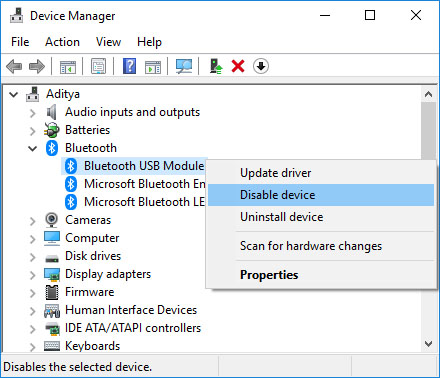The height and width of the screenshot is (378, 440).
Task: Click the Disk drives icon
Action: pyautogui.click(x=52, y=258)
